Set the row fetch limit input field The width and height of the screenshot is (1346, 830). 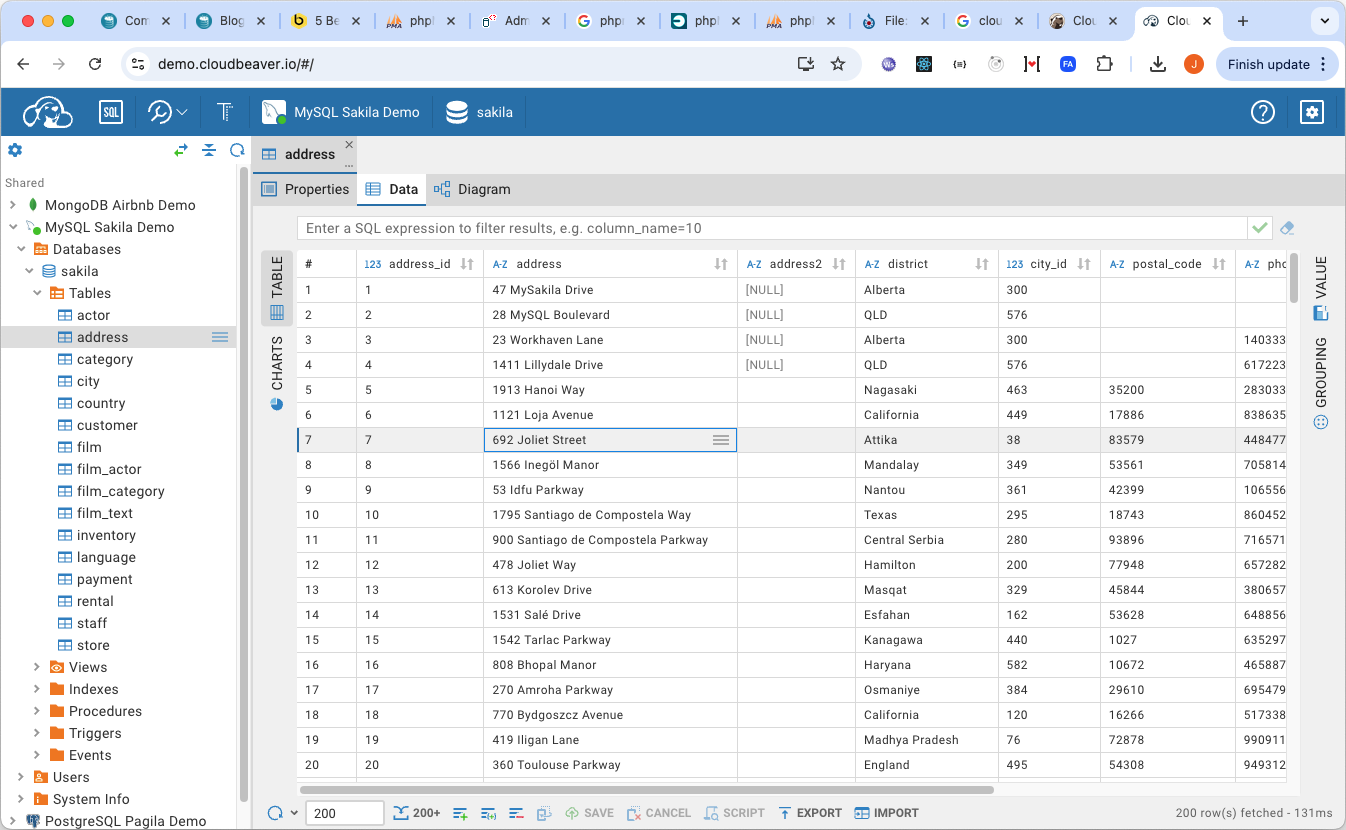(345, 812)
